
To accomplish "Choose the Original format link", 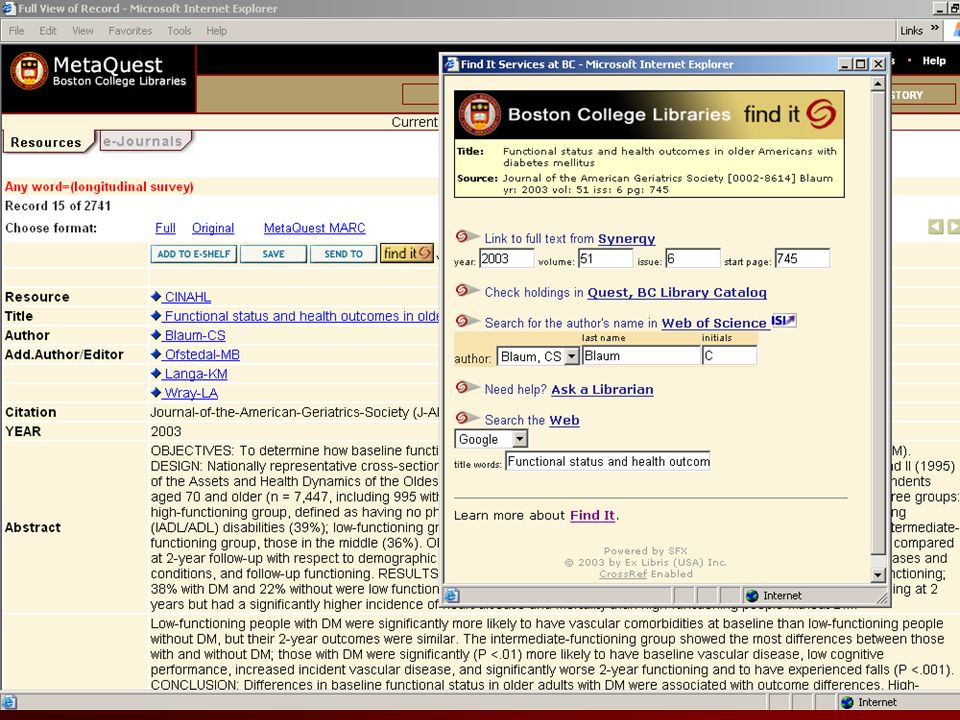I will [x=213, y=228].
